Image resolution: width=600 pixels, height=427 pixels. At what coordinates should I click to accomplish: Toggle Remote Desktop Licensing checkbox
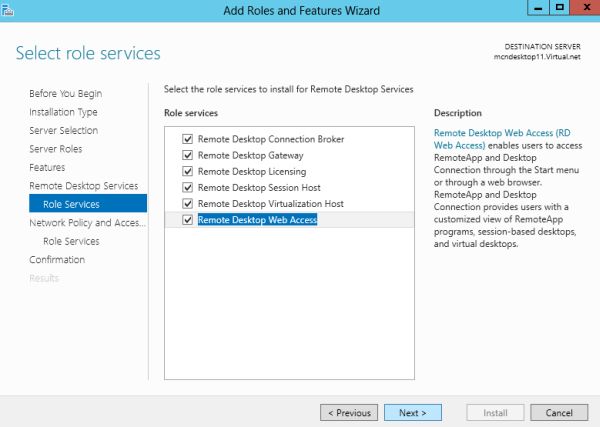click(187, 172)
